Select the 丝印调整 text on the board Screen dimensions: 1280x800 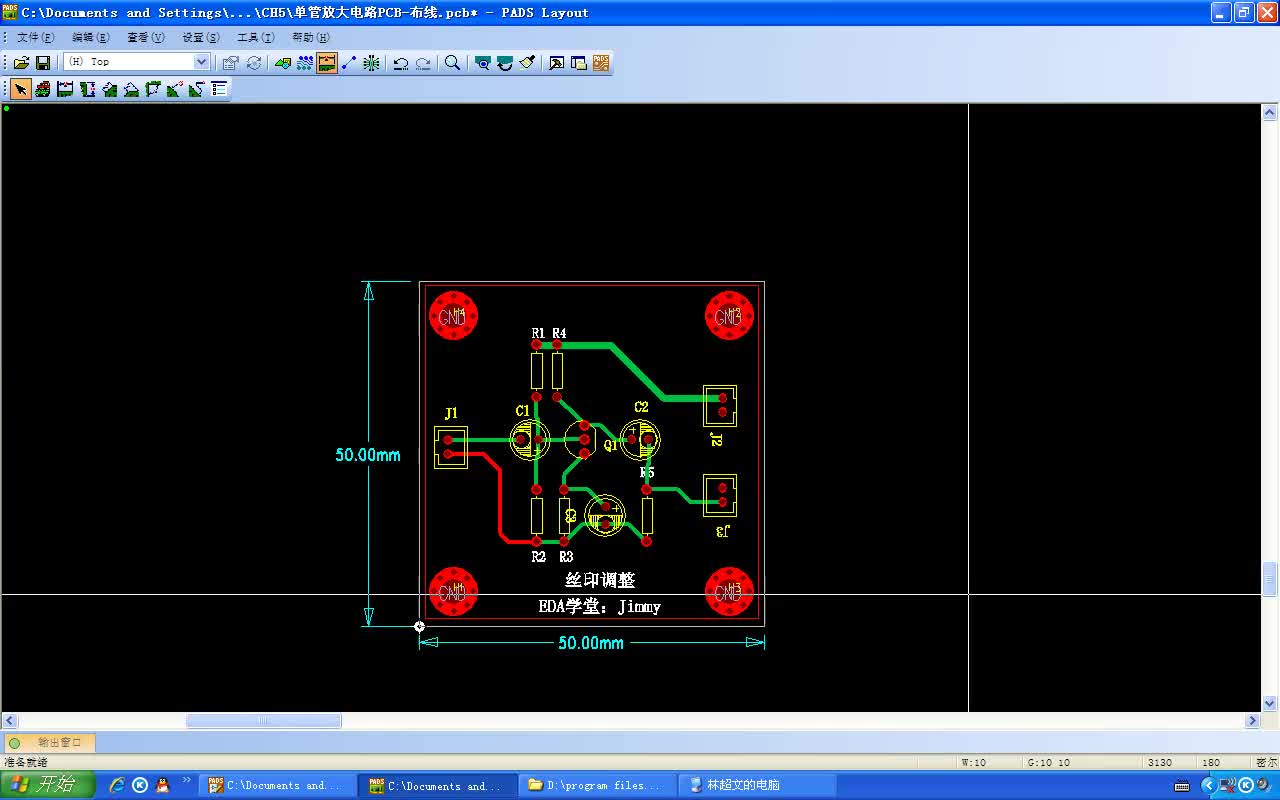pyautogui.click(x=600, y=580)
